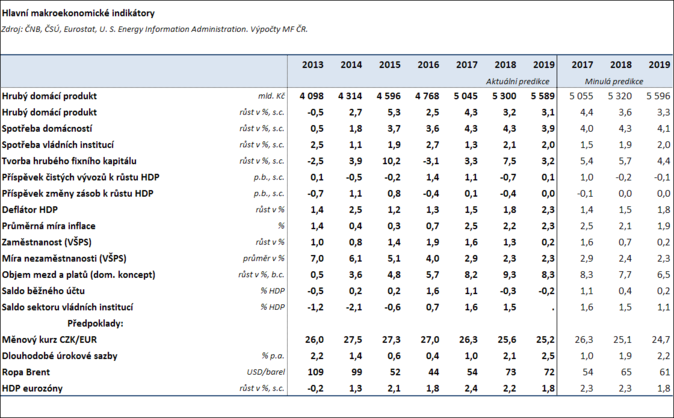Select Zaměstnanost value 1,9 for 2016
Viewport: 674px width, 418px height.
[432, 242]
